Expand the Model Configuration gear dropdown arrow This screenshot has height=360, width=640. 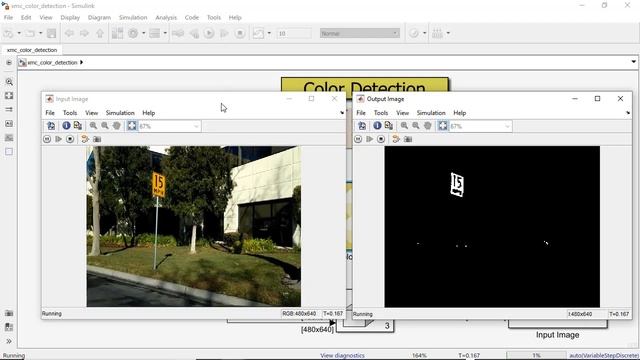[143, 33]
